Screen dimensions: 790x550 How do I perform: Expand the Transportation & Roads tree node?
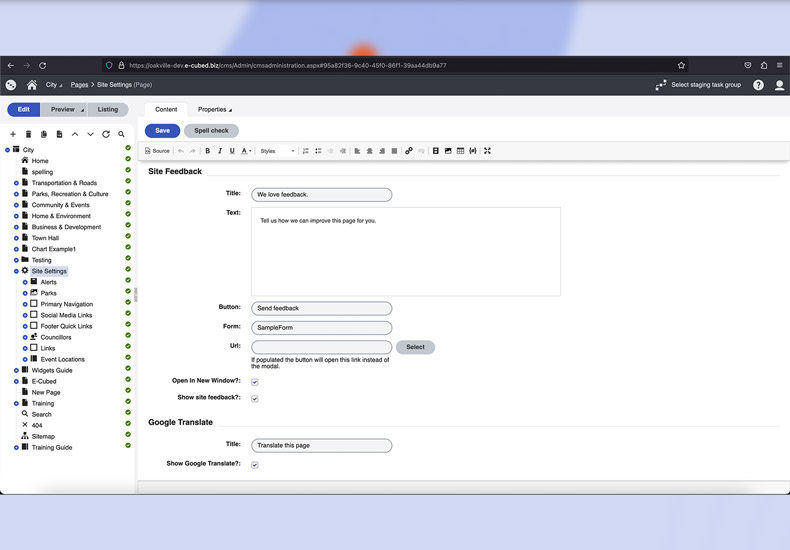click(17, 183)
